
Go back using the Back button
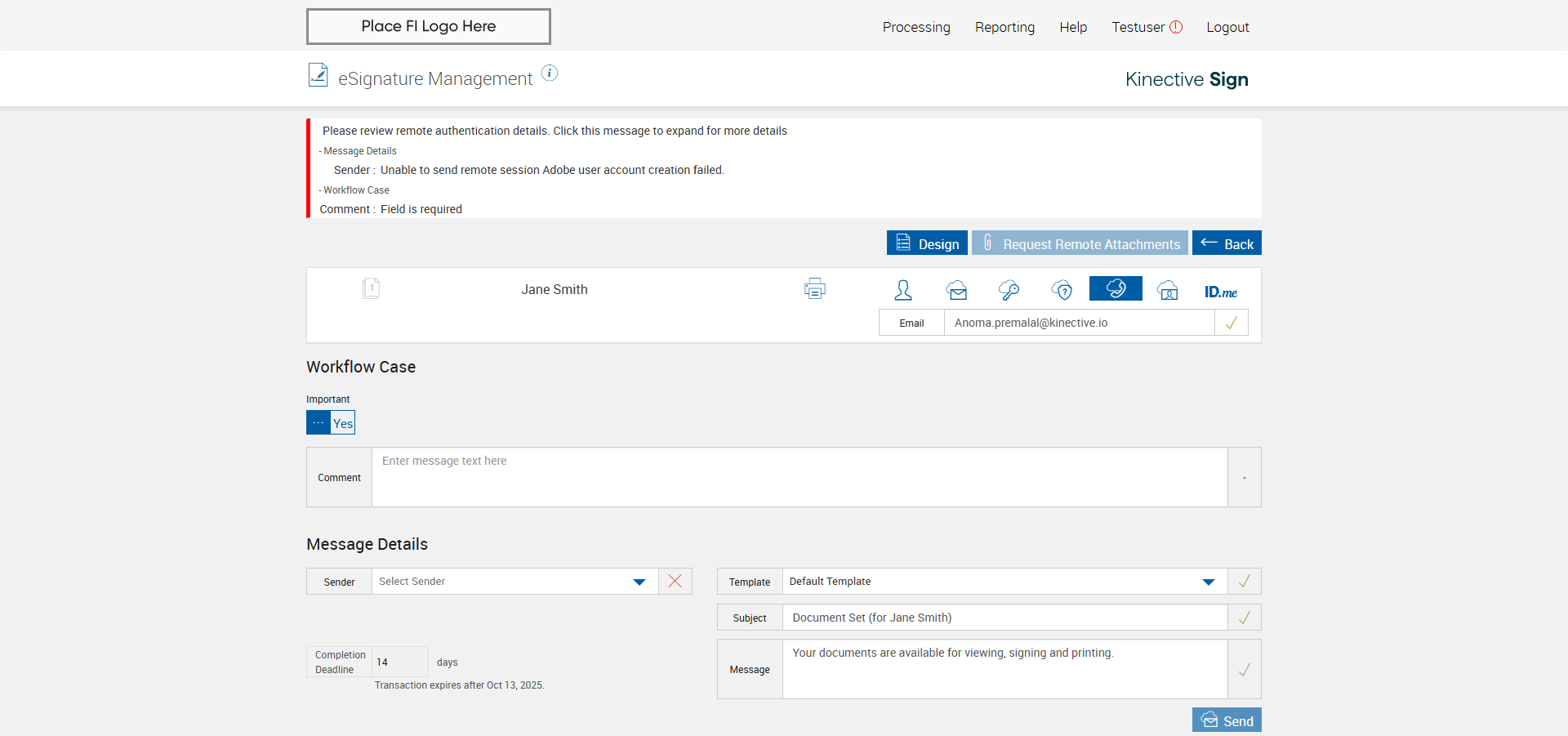coord(1227,243)
